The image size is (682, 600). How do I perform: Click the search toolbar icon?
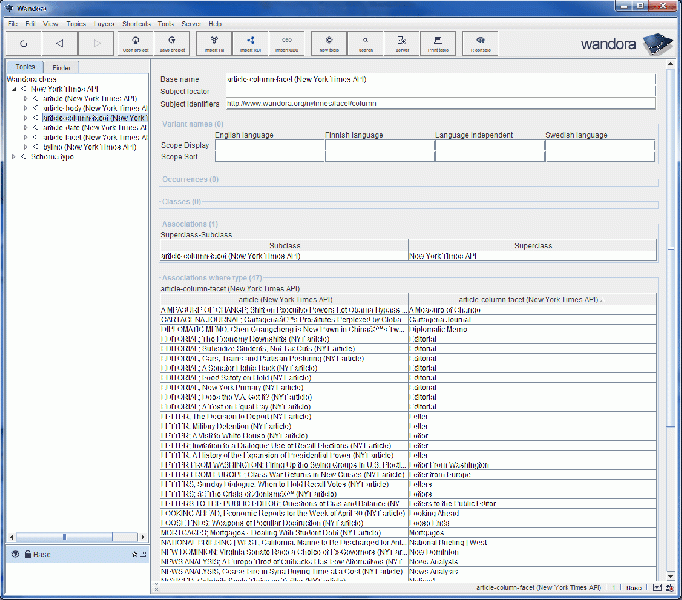[x=366, y=44]
